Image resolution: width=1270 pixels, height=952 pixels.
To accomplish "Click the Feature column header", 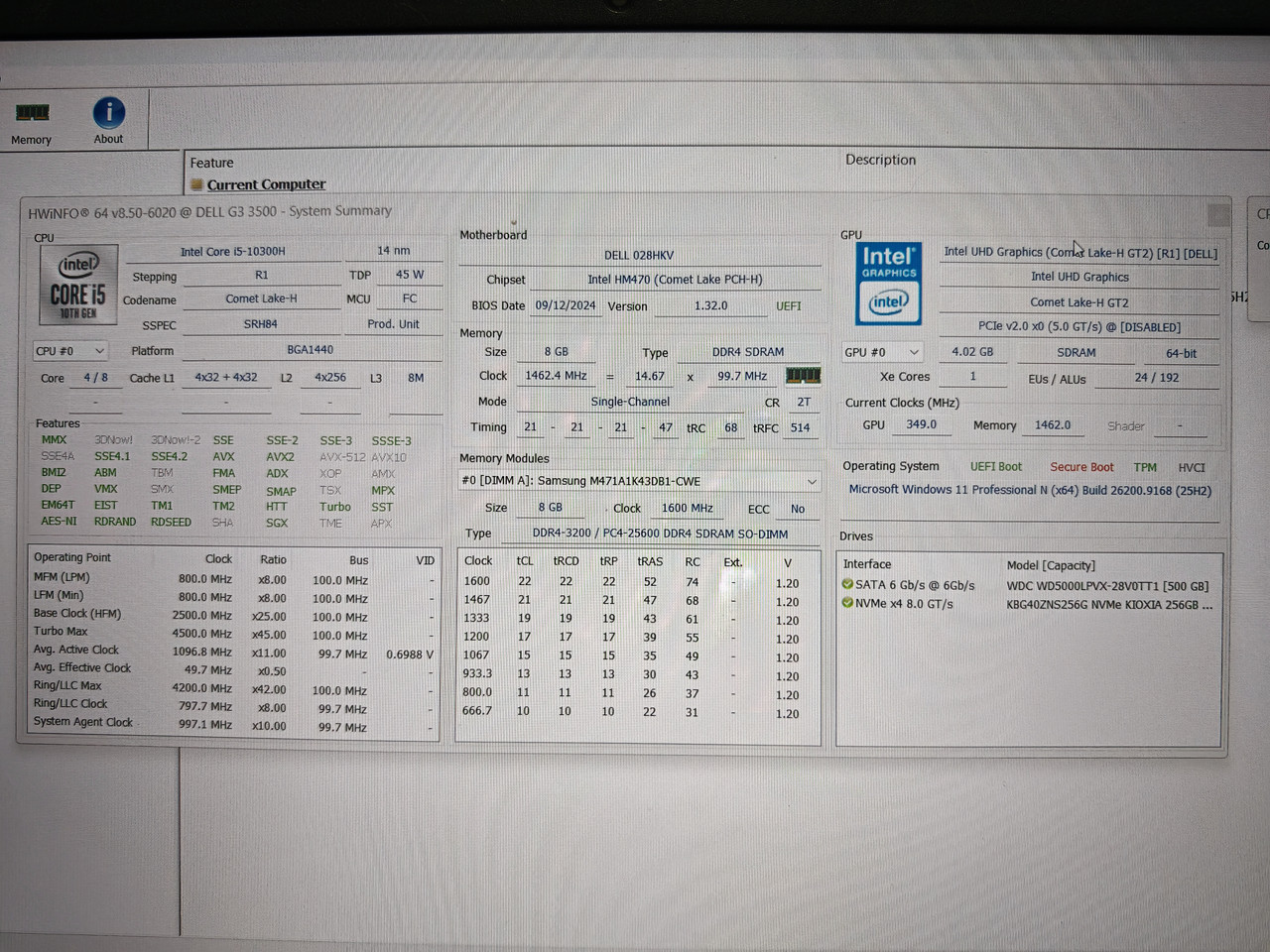I will click(212, 163).
